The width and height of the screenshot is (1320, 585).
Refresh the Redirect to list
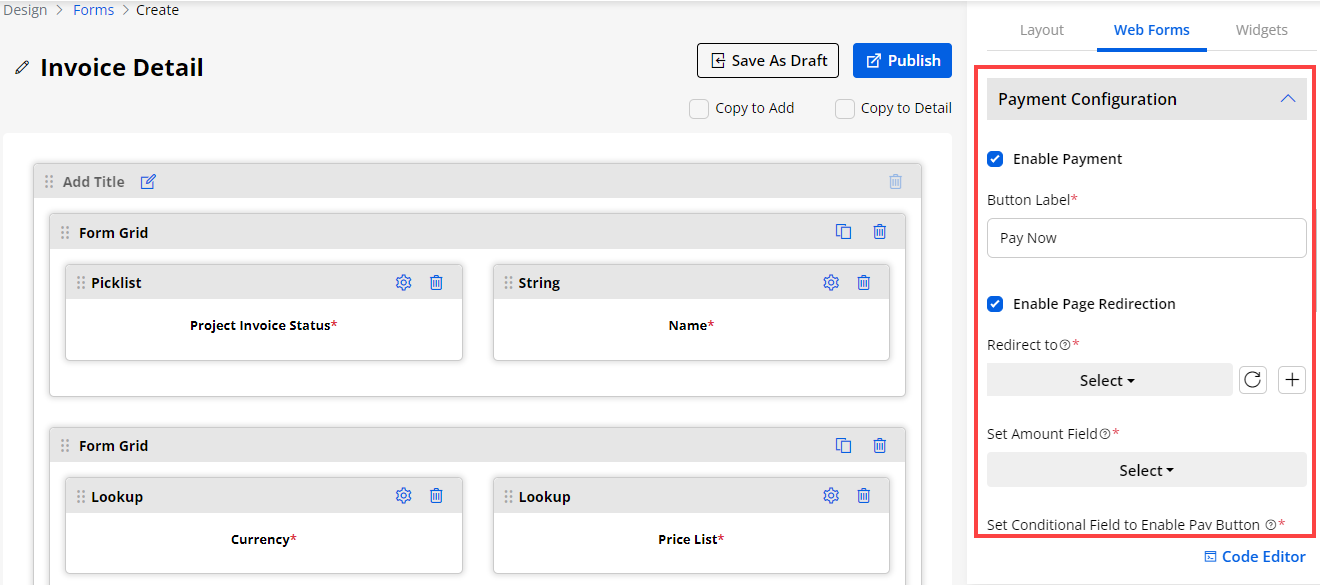pyautogui.click(x=1253, y=380)
